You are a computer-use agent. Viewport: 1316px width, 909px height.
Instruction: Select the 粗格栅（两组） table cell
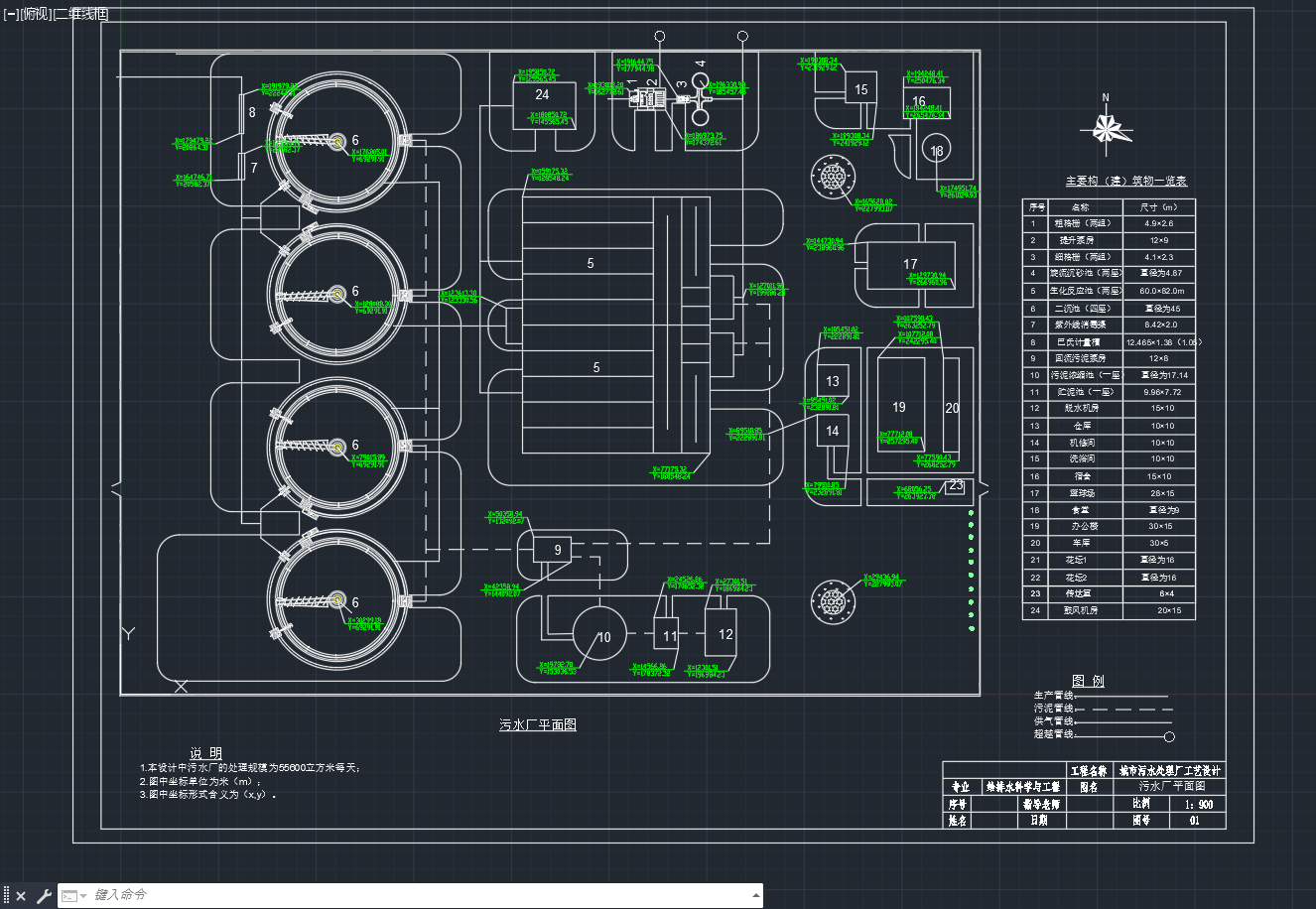coord(1084,223)
